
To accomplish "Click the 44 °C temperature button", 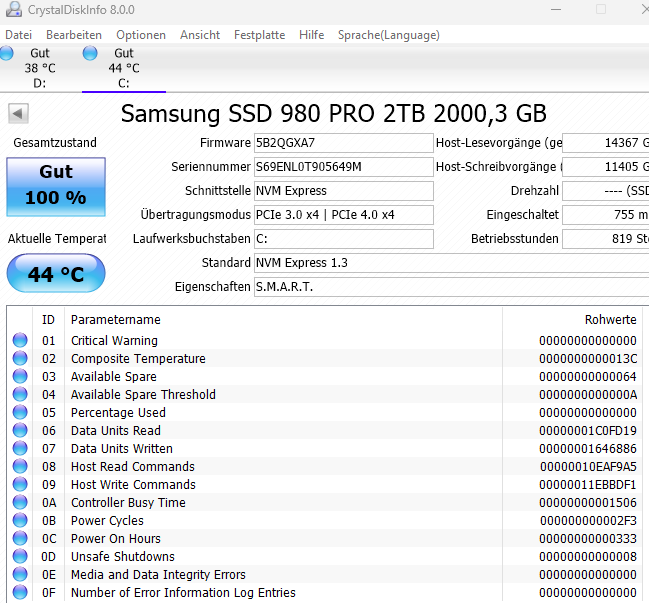I will [x=56, y=274].
